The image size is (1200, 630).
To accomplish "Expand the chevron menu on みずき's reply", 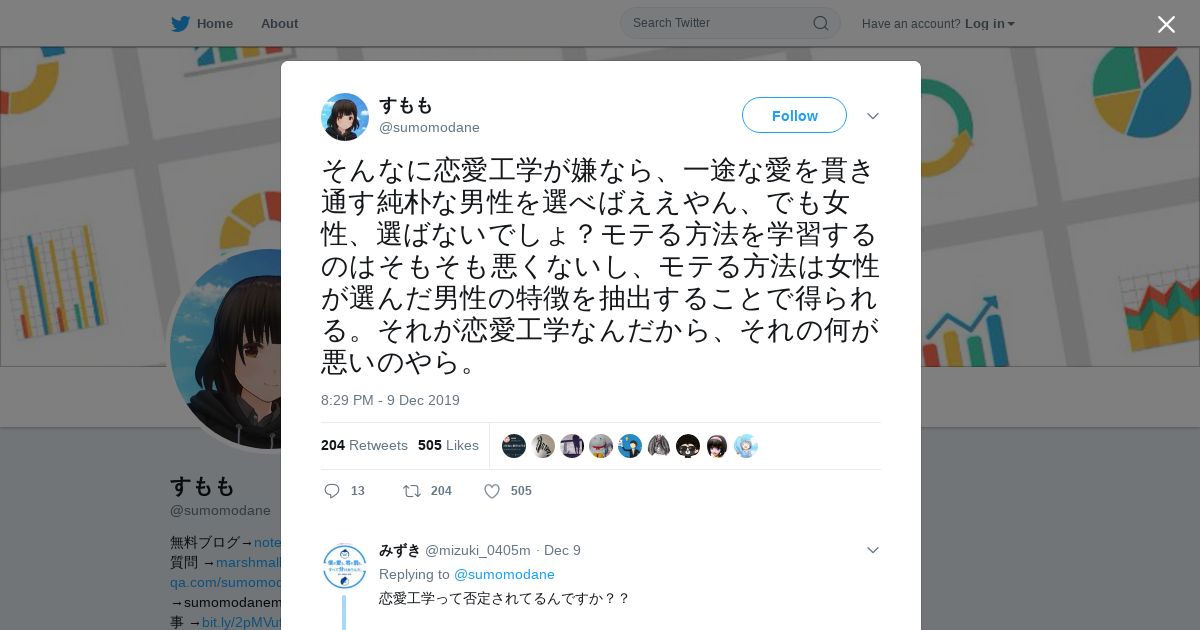I will 872,550.
